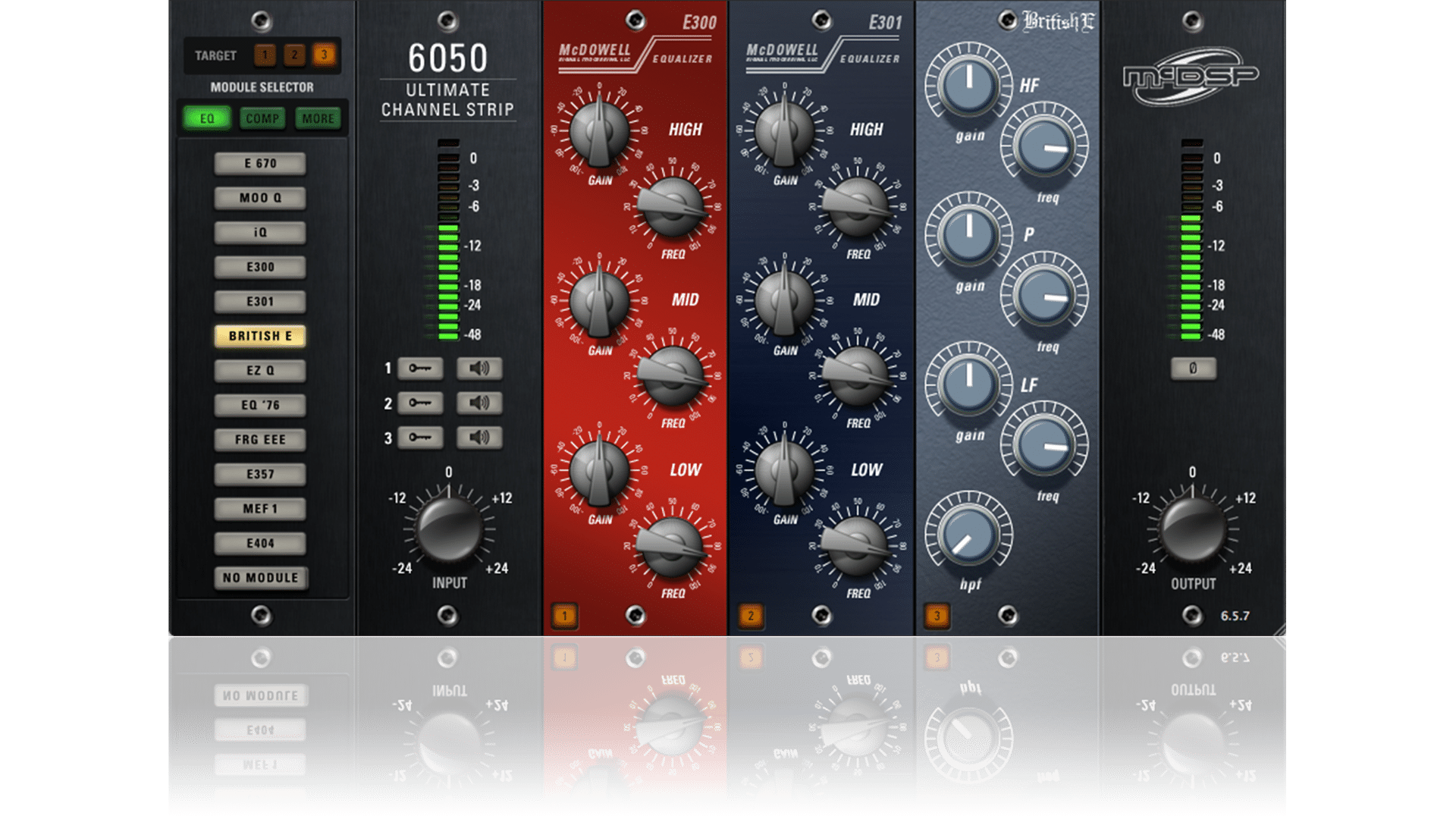Choose the EQ '76 module

coord(260,405)
